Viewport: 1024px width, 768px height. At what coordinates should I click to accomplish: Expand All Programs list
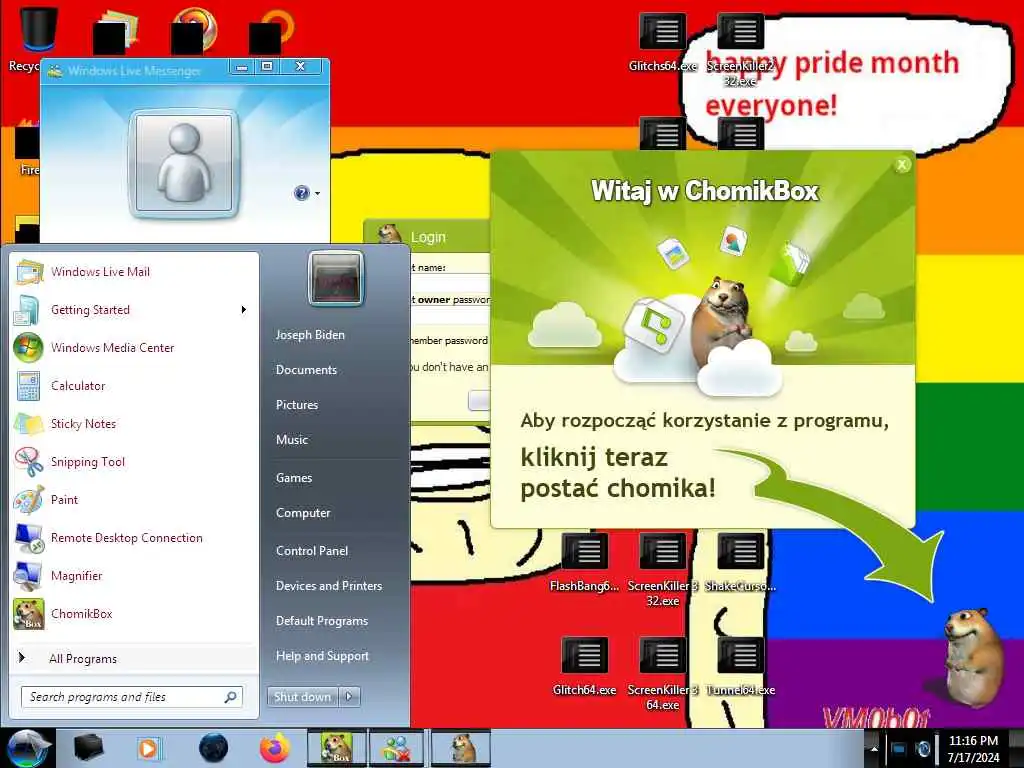tap(83, 658)
